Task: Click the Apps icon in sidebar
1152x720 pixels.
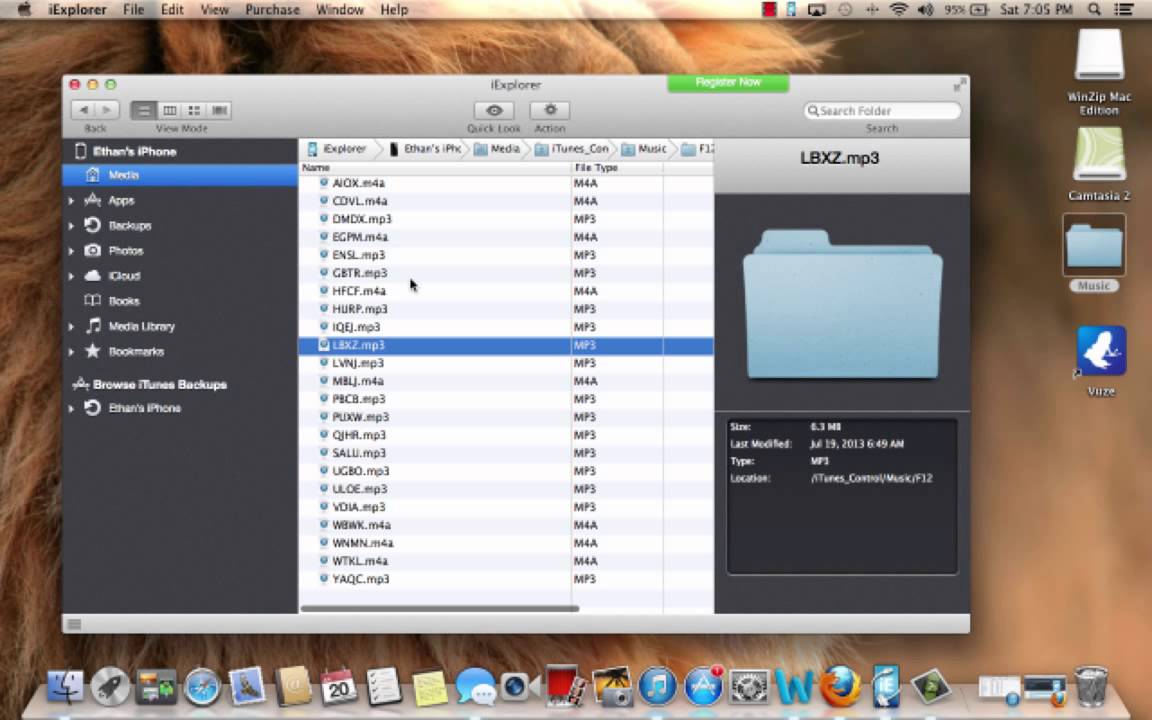Action: [93, 200]
